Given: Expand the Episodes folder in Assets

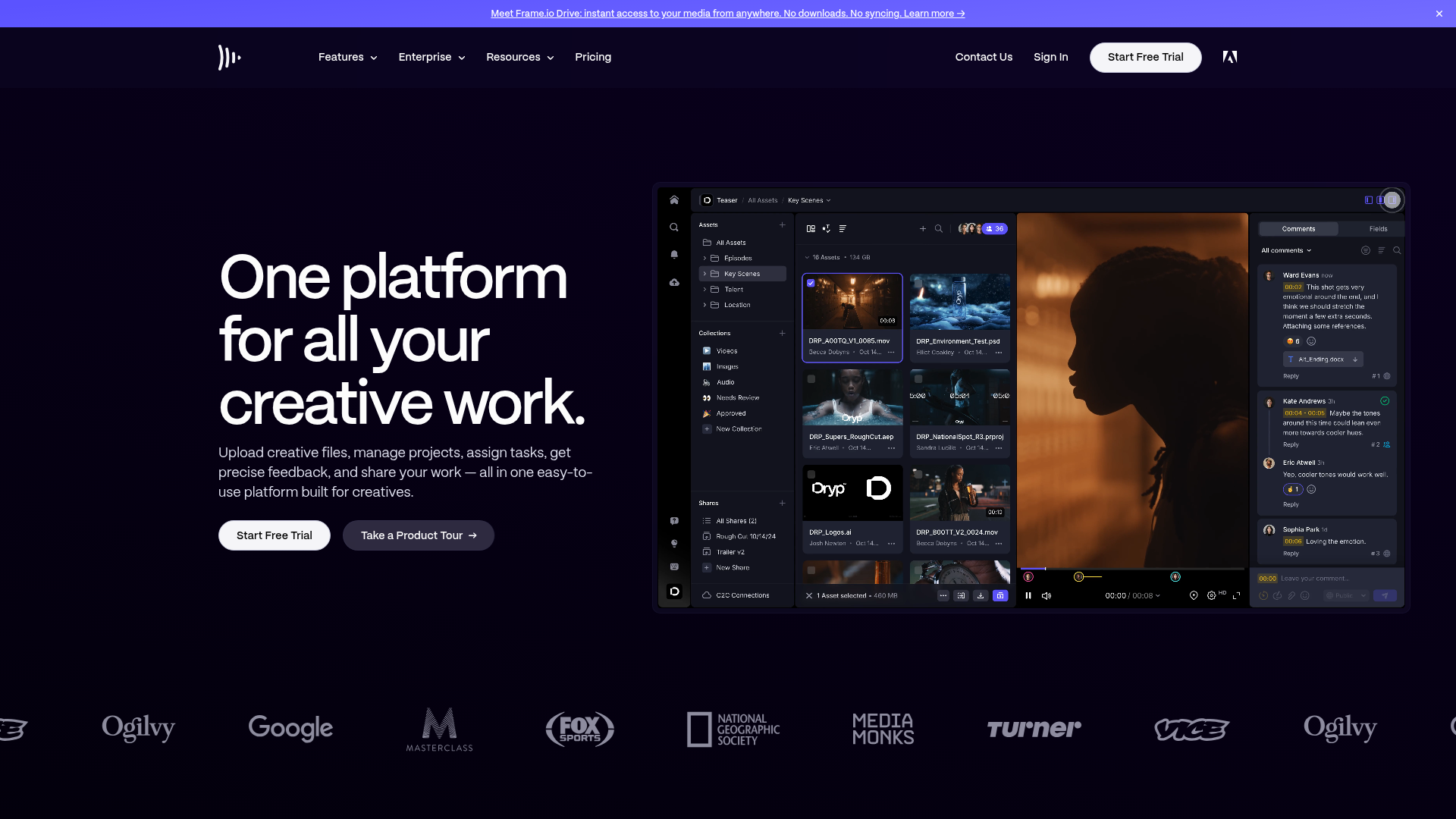Looking at the screenshot, I should click(704, 258).
